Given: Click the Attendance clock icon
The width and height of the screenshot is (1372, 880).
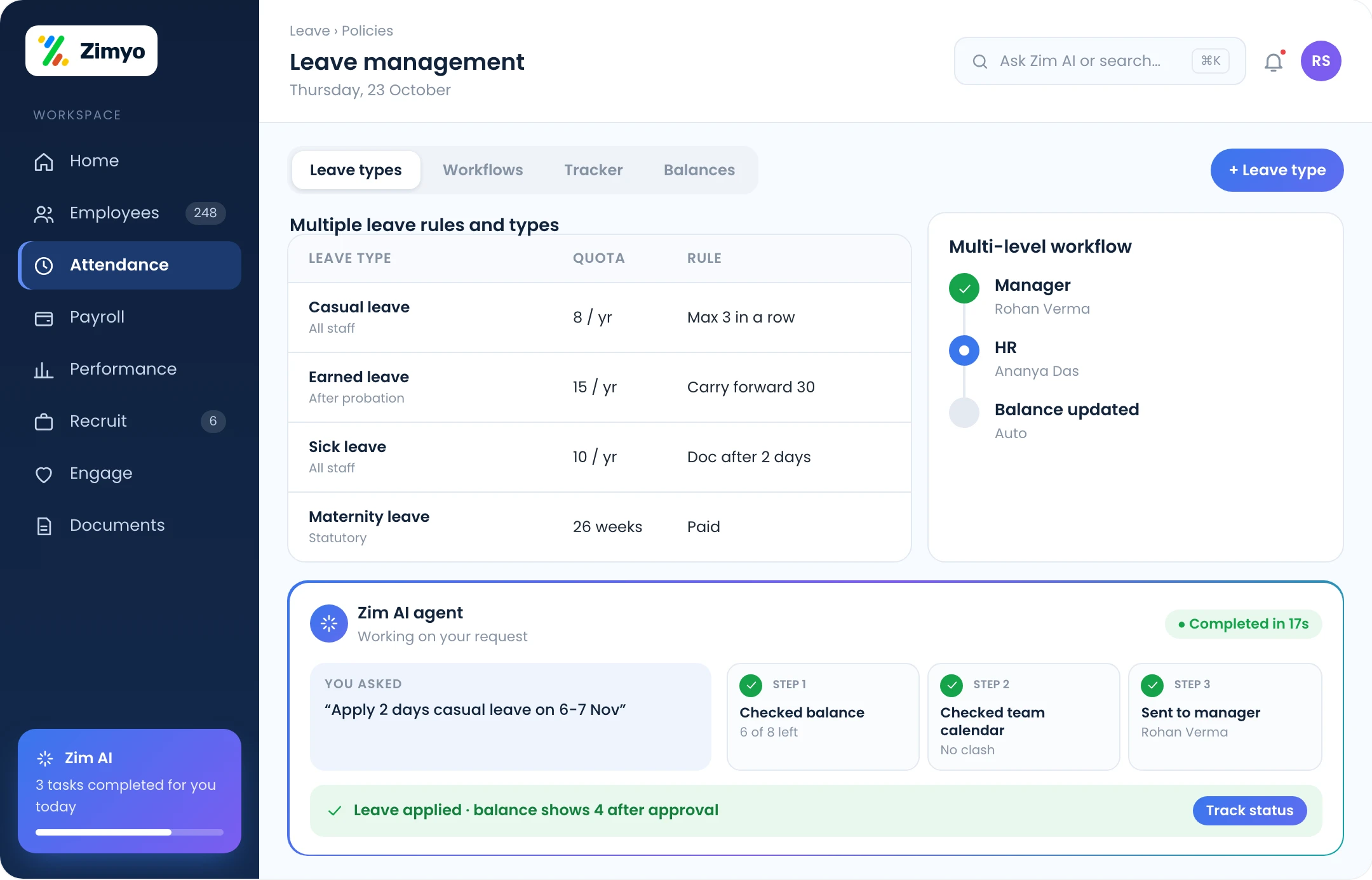Looking at the screenshot, I should tap(44, 265).
